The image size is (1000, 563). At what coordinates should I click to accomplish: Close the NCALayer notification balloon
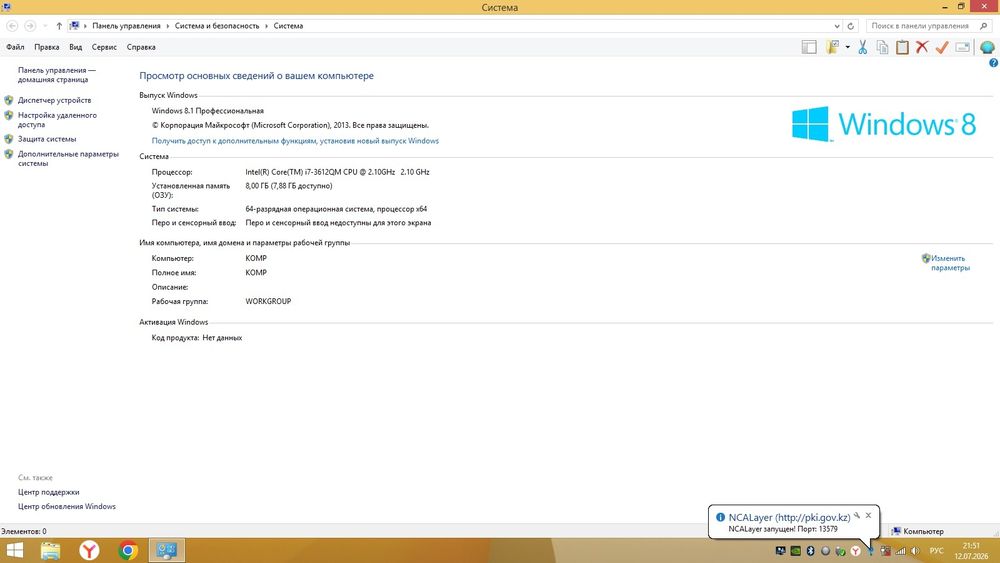[x=868, y=515]
